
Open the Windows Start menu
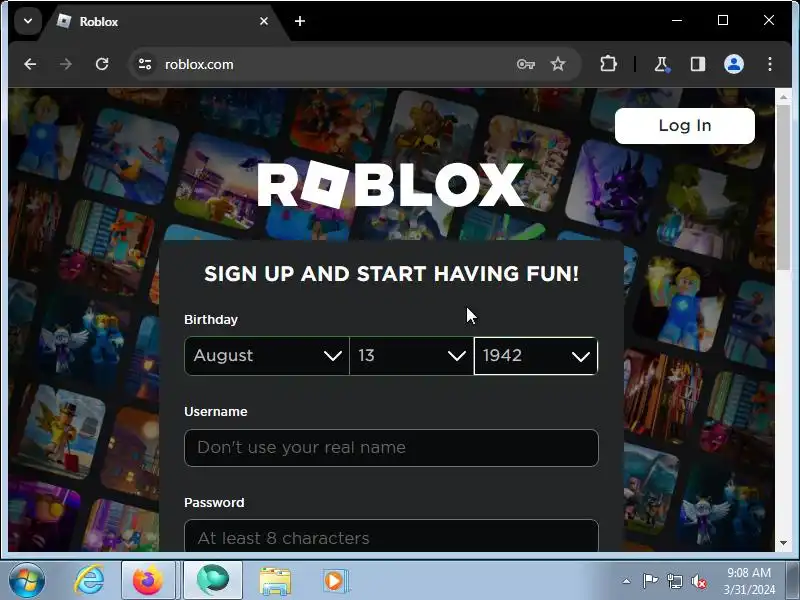click(27, 581)
